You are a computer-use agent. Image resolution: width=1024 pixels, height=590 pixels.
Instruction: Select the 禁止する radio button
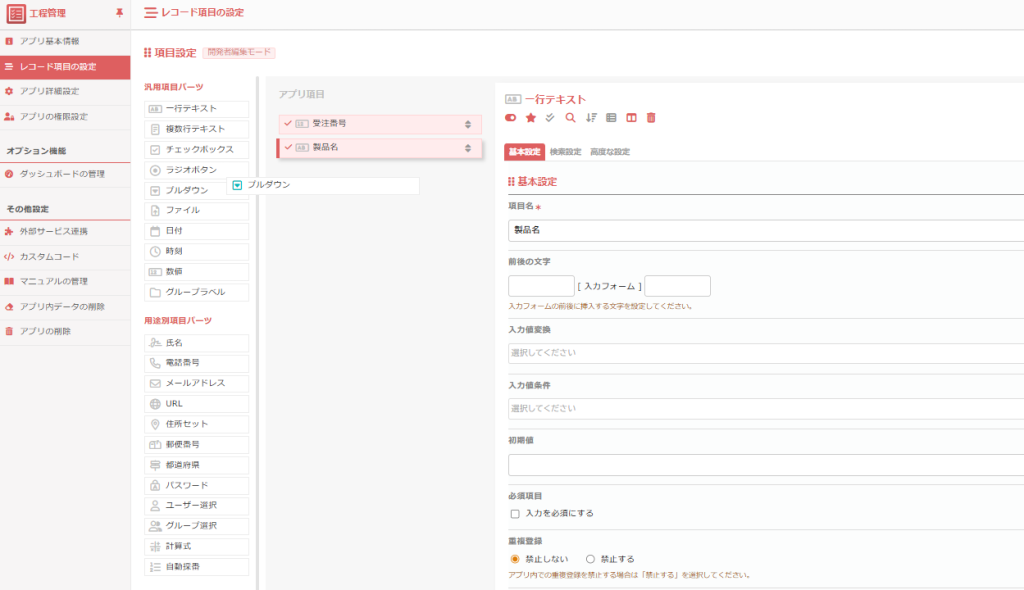coord(590,559)
